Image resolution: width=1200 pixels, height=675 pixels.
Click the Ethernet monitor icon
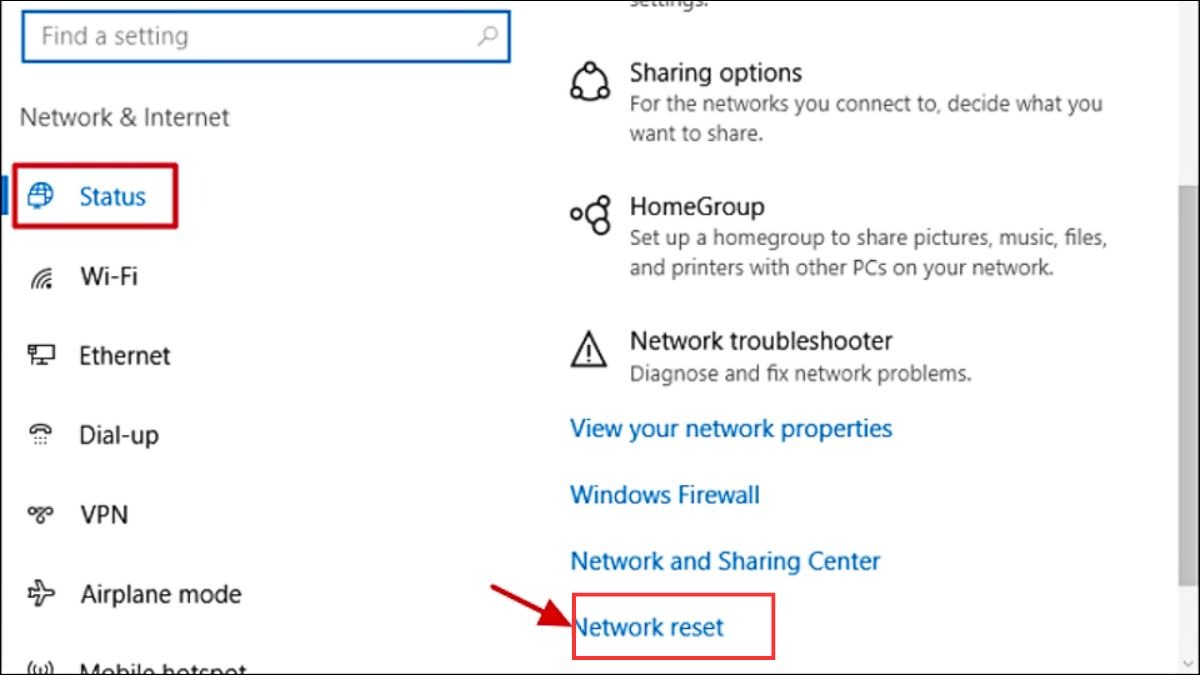41,355
